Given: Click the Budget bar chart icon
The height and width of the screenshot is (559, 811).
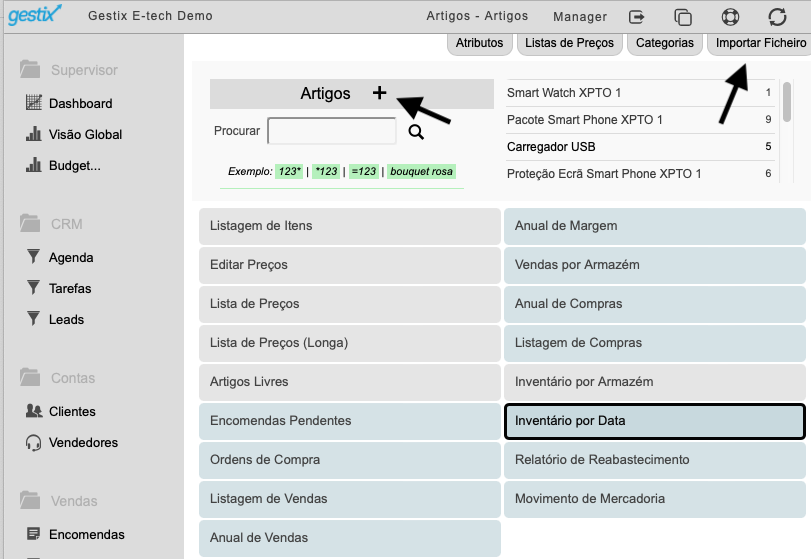Looking at the screenshot, I should click(x=34, y=165).
